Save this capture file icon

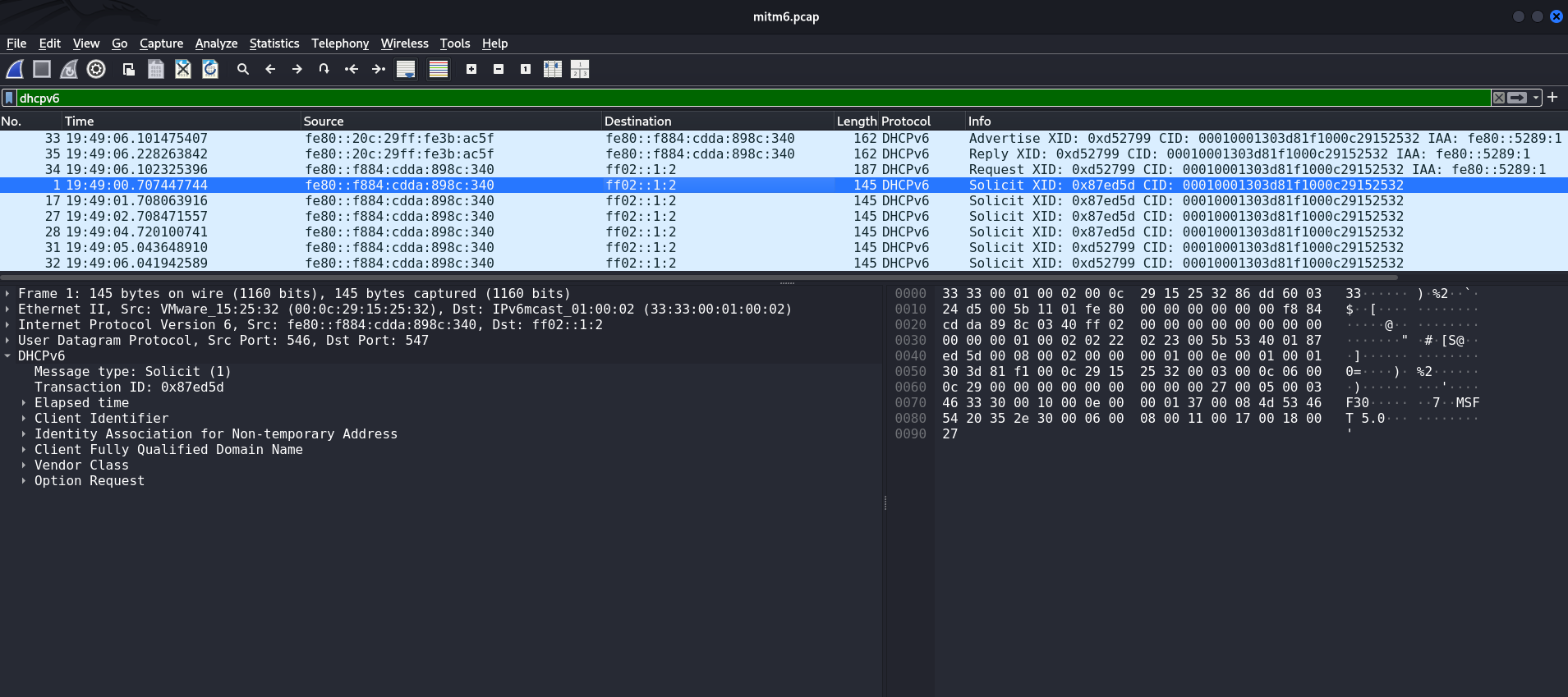tap(156, 70)
